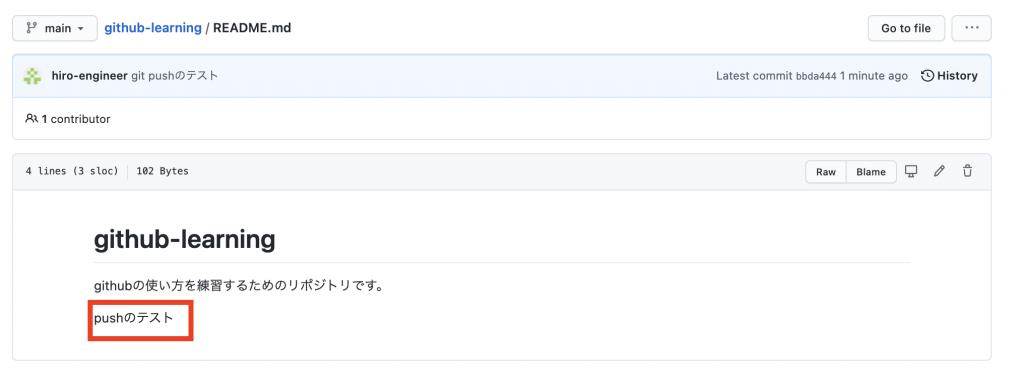Click the 1 contributor text
Screen dimensions: 1024x382
coord(76,119)
